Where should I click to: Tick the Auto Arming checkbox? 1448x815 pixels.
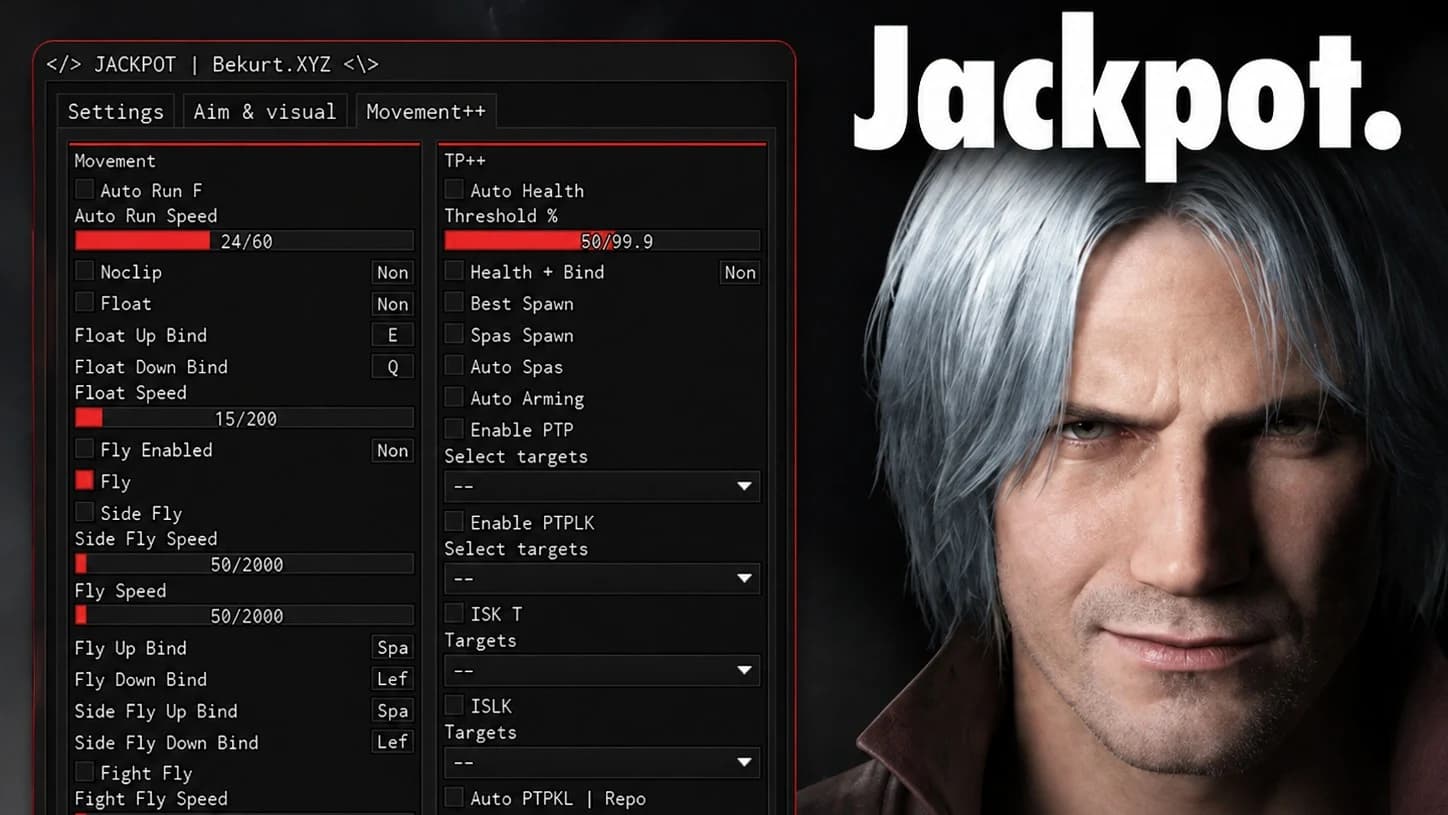click(x=454, y=398)
